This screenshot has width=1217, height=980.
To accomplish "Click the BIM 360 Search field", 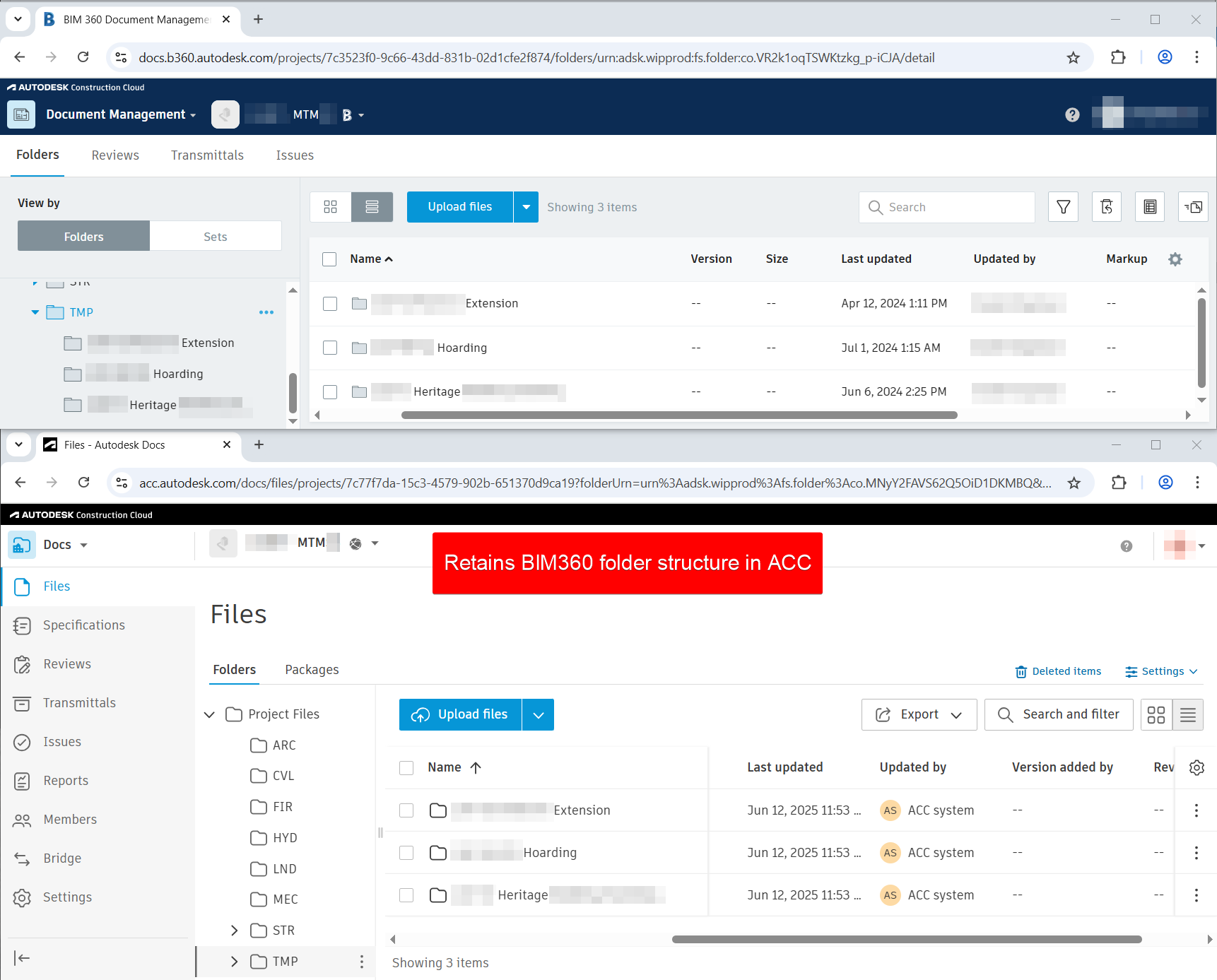I will pos(947,207).
